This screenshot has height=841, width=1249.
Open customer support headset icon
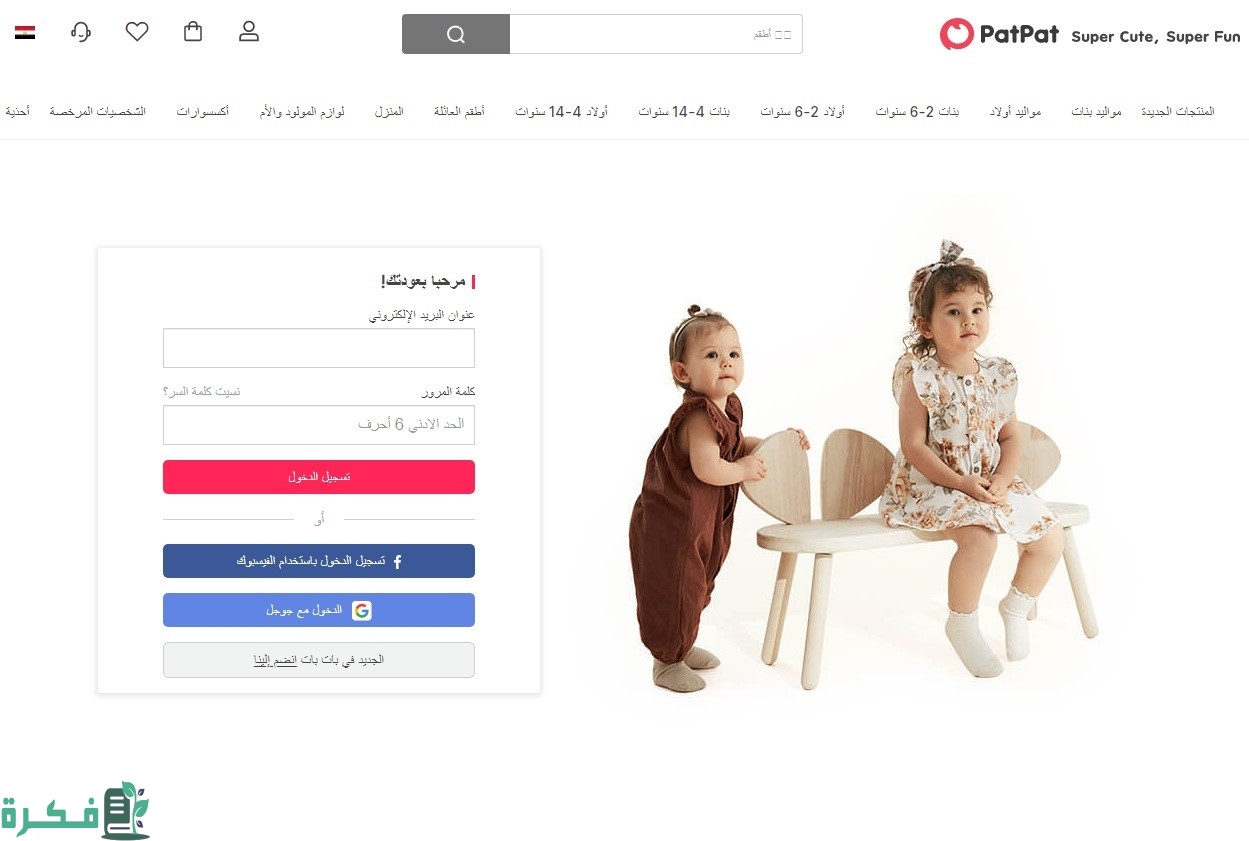[81, 32]
